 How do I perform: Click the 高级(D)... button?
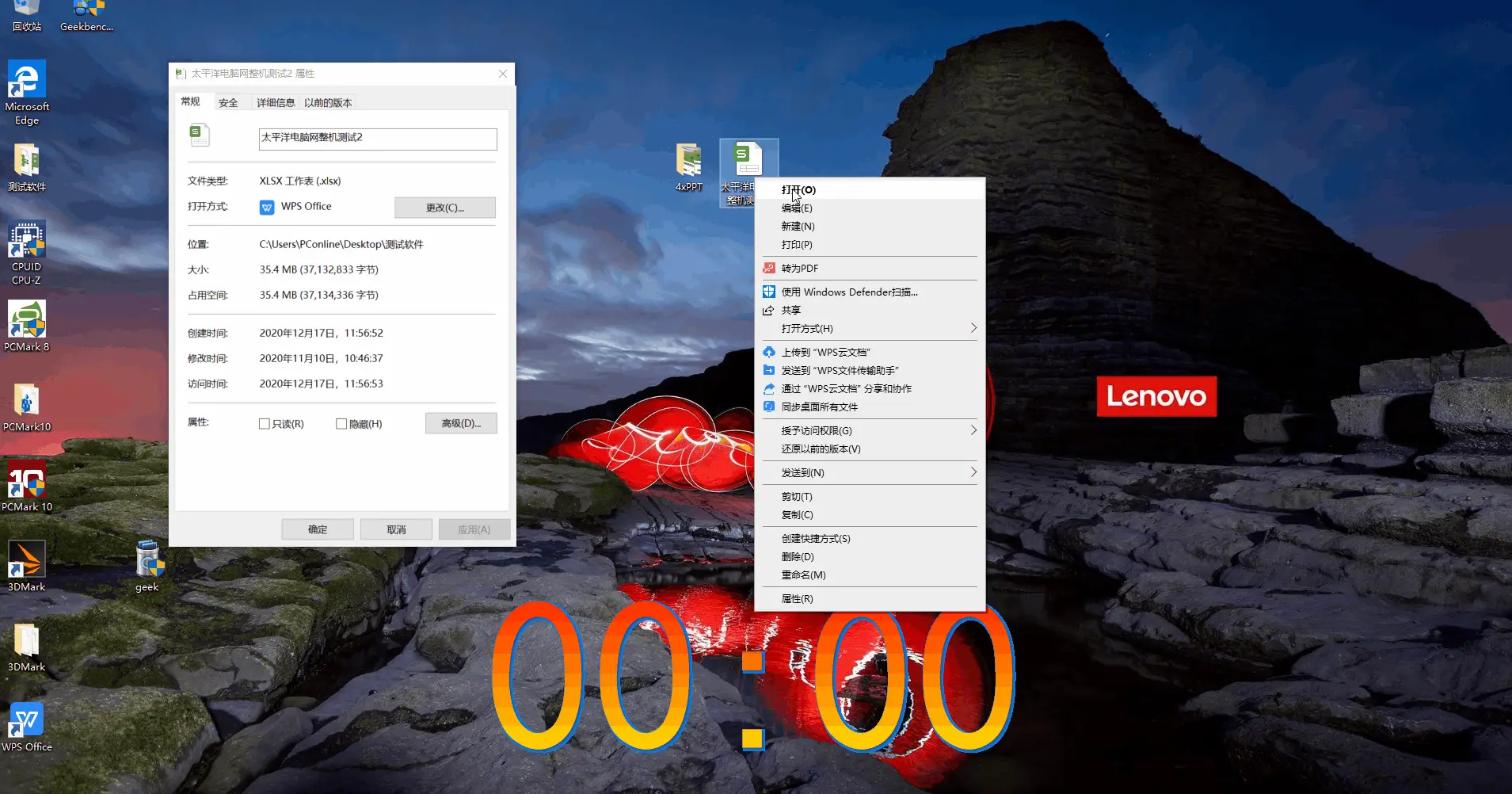461,423
